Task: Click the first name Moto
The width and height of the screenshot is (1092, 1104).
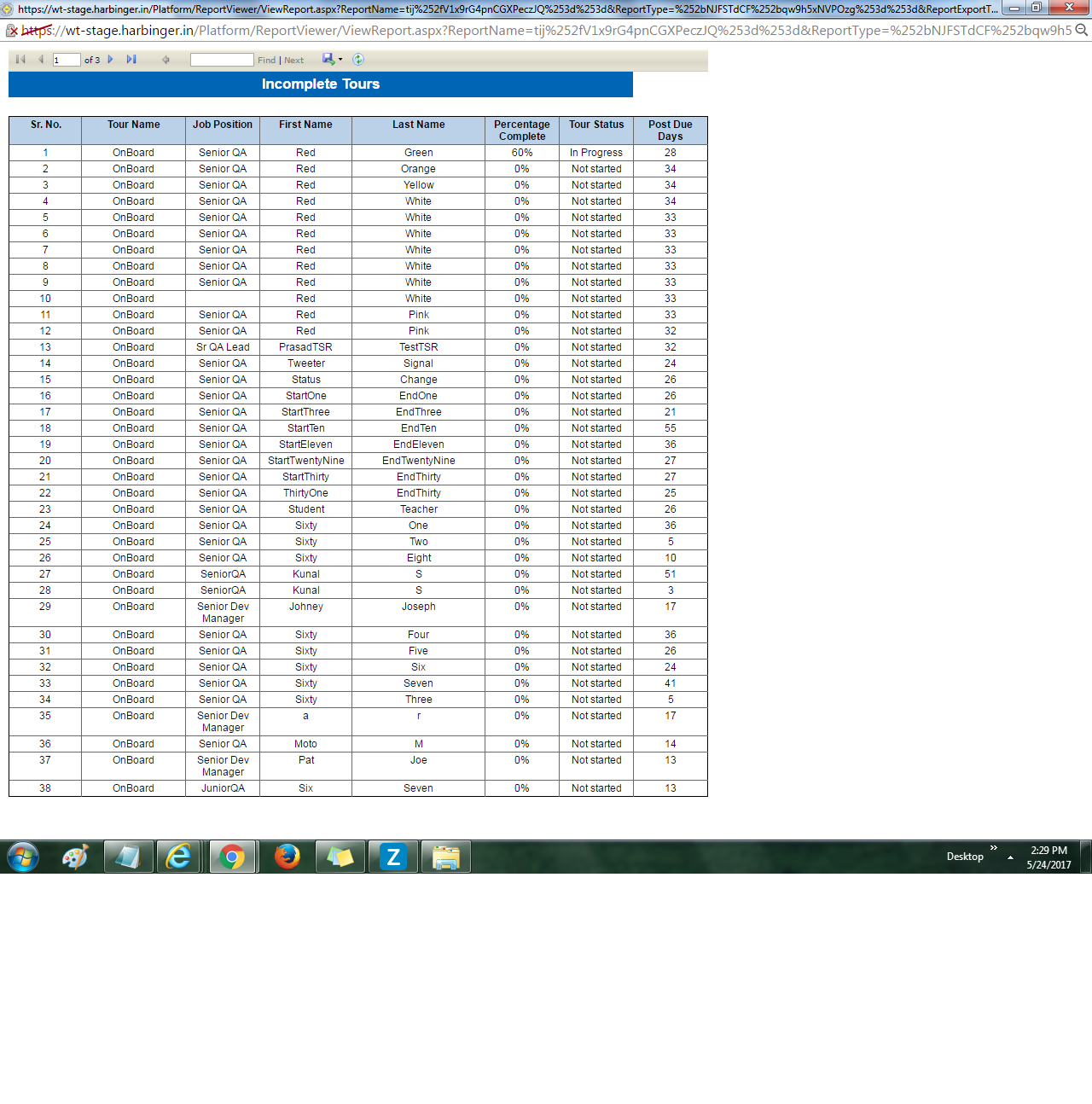Action: coord(306,744)
